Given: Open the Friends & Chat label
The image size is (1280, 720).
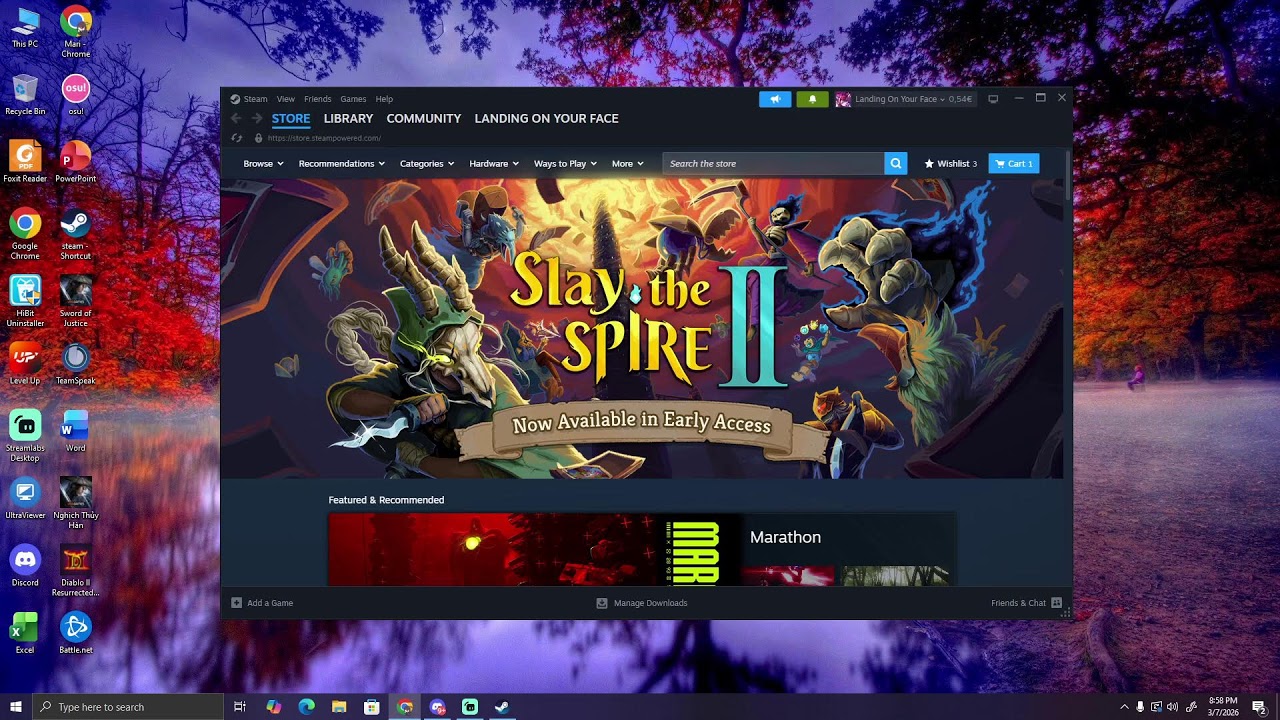Looking at the screenshot, I should click(x=1018, y=603).
